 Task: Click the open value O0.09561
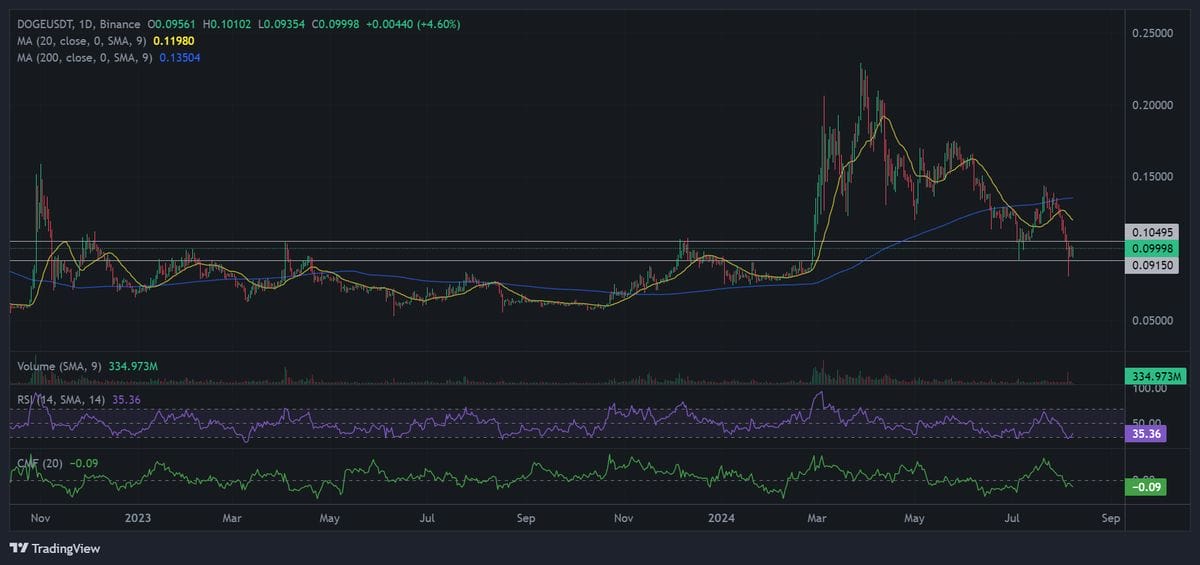tap(173, 23)
